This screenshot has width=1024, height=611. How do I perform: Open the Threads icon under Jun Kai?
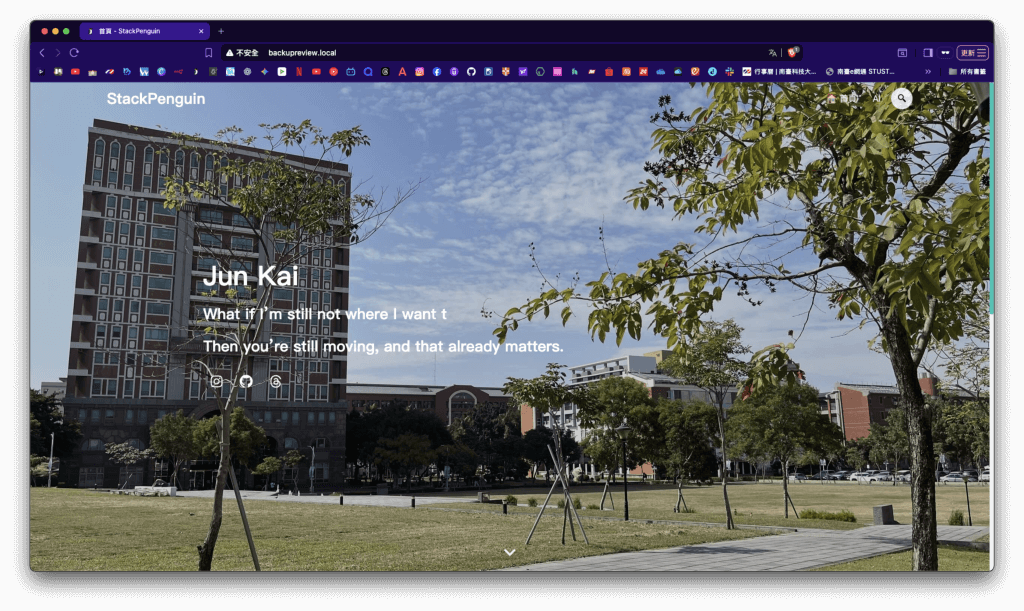276,381
